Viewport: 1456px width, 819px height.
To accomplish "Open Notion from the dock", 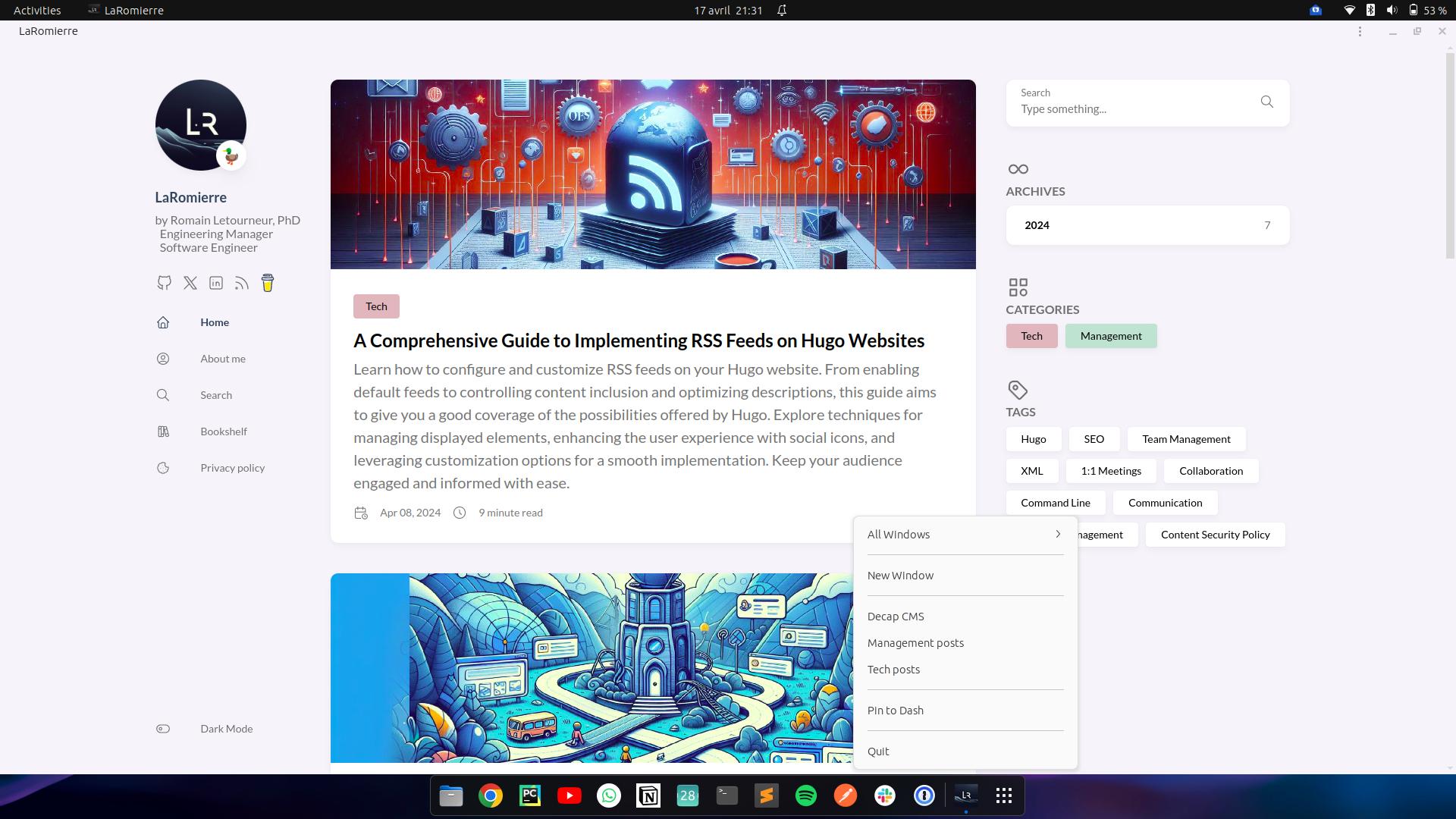I will coord(648,795).
